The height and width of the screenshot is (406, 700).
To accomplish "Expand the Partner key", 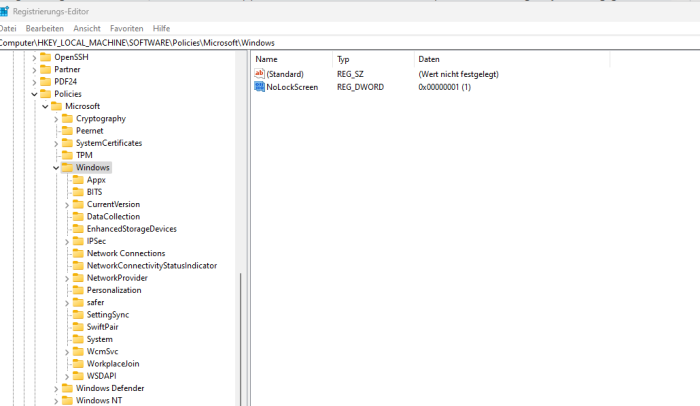I will click(34, 70).
